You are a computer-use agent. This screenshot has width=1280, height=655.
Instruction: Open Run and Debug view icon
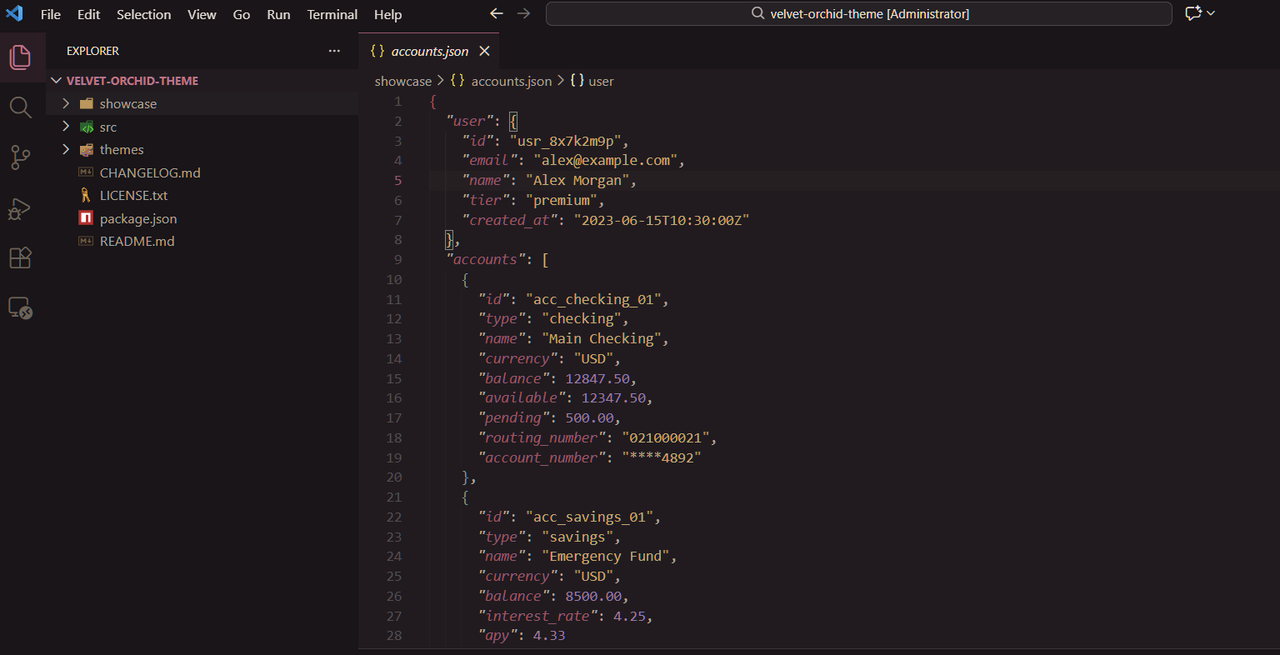(x=20, y=208)
